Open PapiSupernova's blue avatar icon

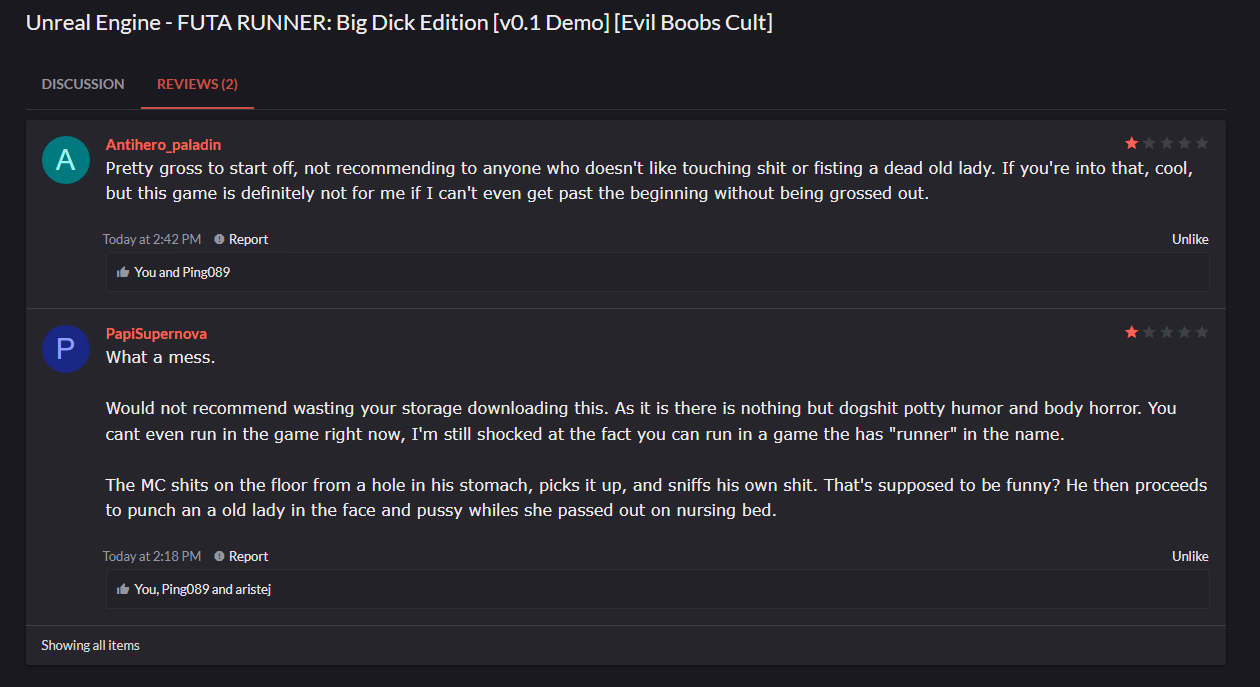tap(66, 348)
